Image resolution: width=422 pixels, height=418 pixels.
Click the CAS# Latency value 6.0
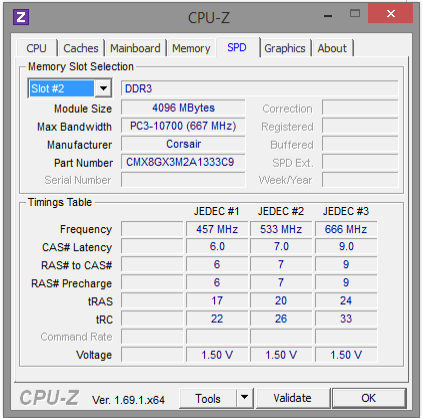pos(217,247)
